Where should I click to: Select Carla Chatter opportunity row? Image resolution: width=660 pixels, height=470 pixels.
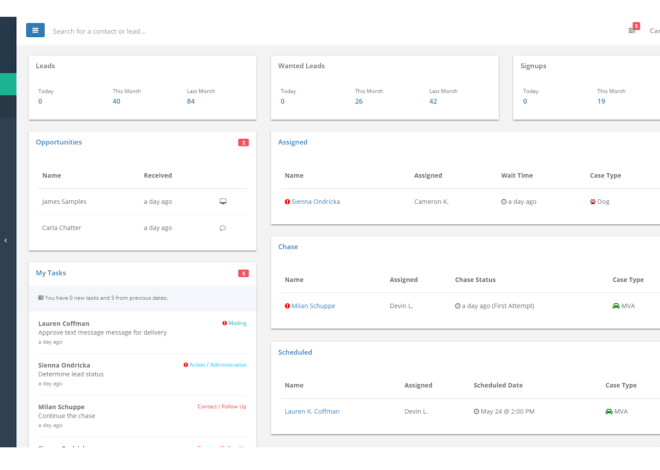(x=142, y=228)
